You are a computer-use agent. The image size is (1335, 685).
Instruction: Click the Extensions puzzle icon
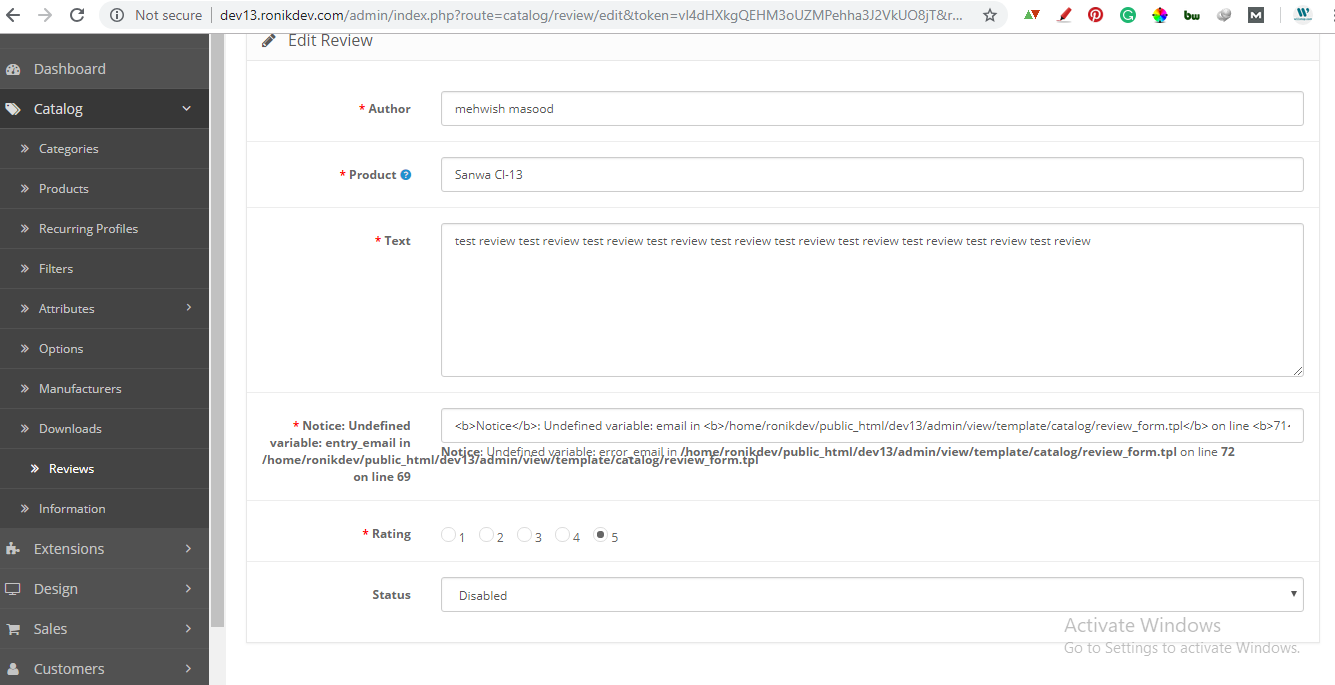[x=13, y=549]
